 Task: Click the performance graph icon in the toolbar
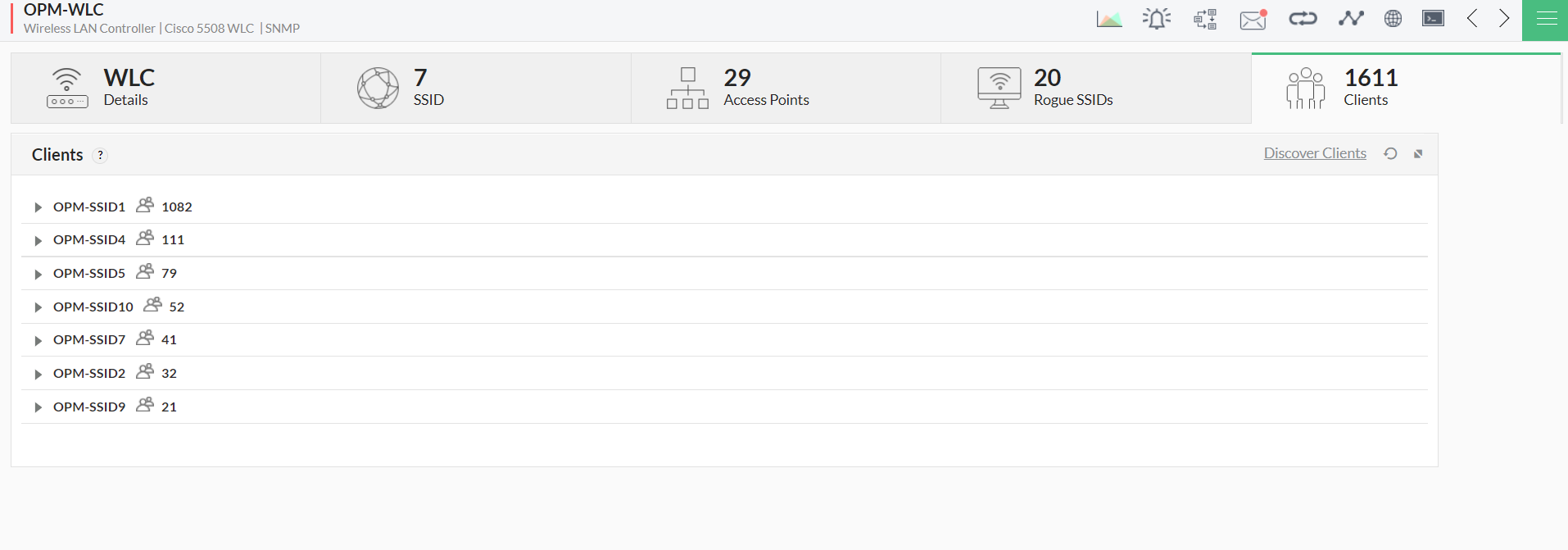pyautogui.click(x=1108, y=18)
